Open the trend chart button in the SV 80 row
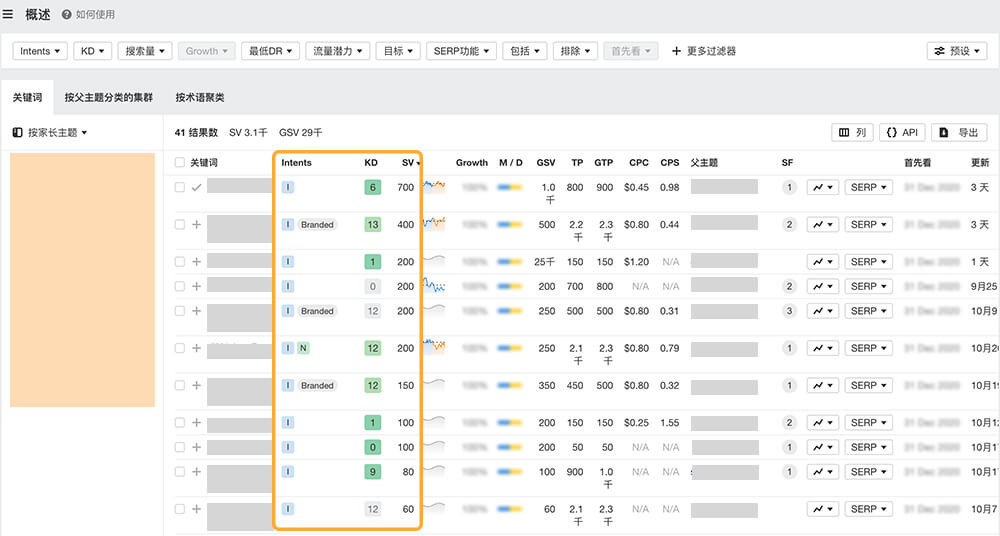This screenshot has height=536, width=1000. click(x=822, y=472)
